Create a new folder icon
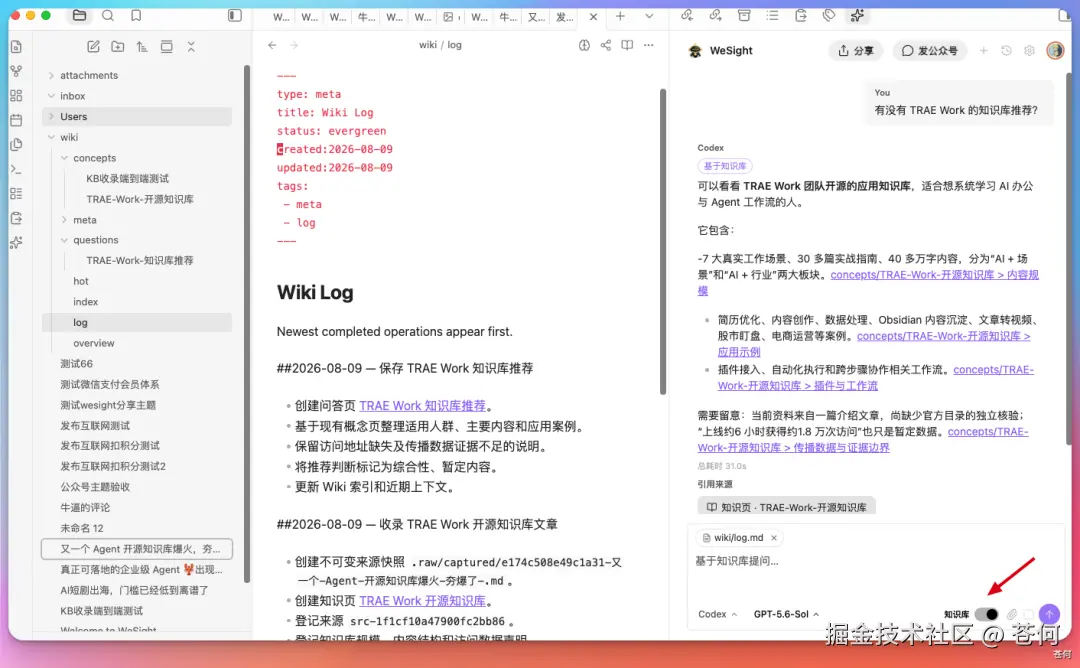 tap(118, 46)
